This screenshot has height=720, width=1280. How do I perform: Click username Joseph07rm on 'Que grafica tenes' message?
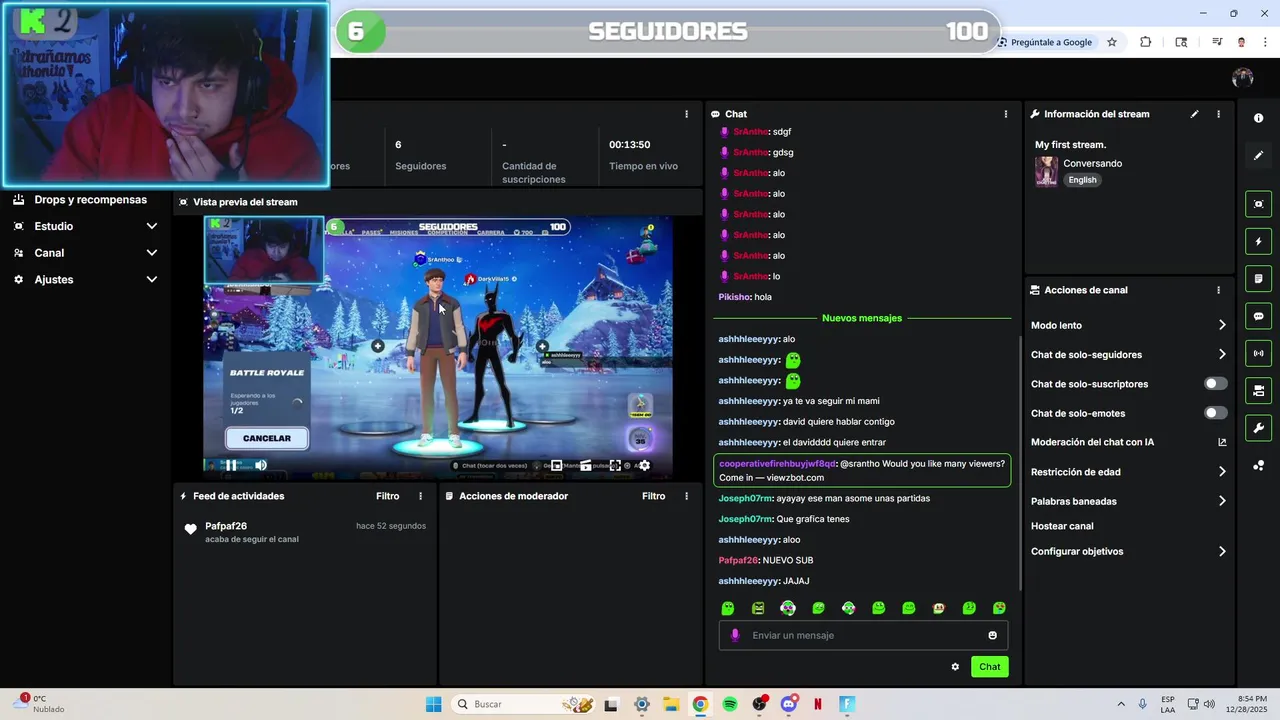click(745, 519)
